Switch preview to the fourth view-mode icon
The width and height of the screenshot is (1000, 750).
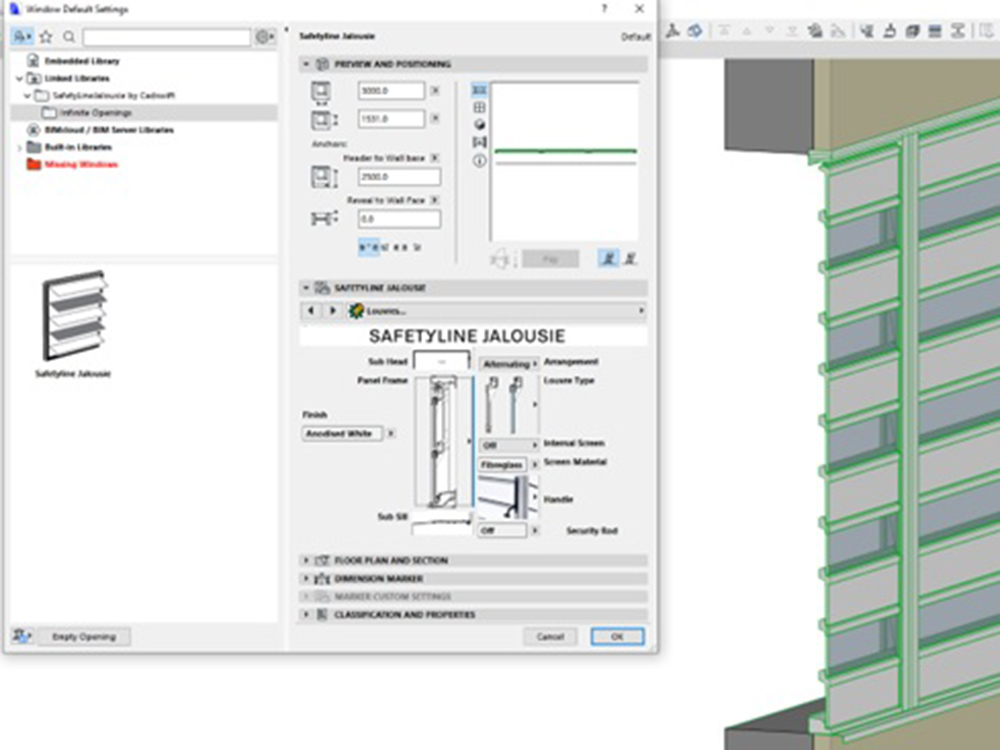pyautogui.click(x=479, y=142)
